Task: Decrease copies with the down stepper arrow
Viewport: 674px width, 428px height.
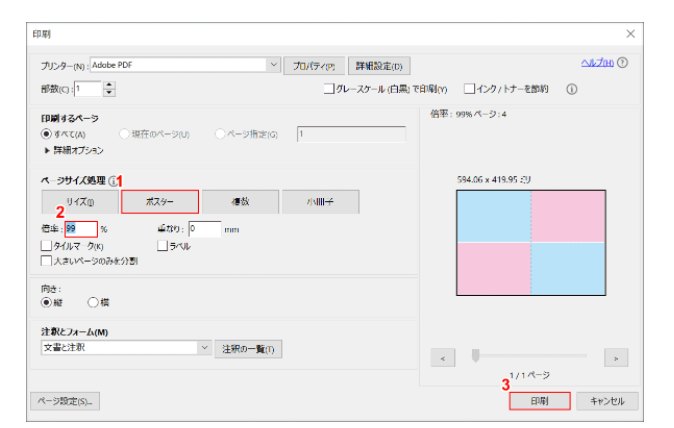Action: coord(109,93)
